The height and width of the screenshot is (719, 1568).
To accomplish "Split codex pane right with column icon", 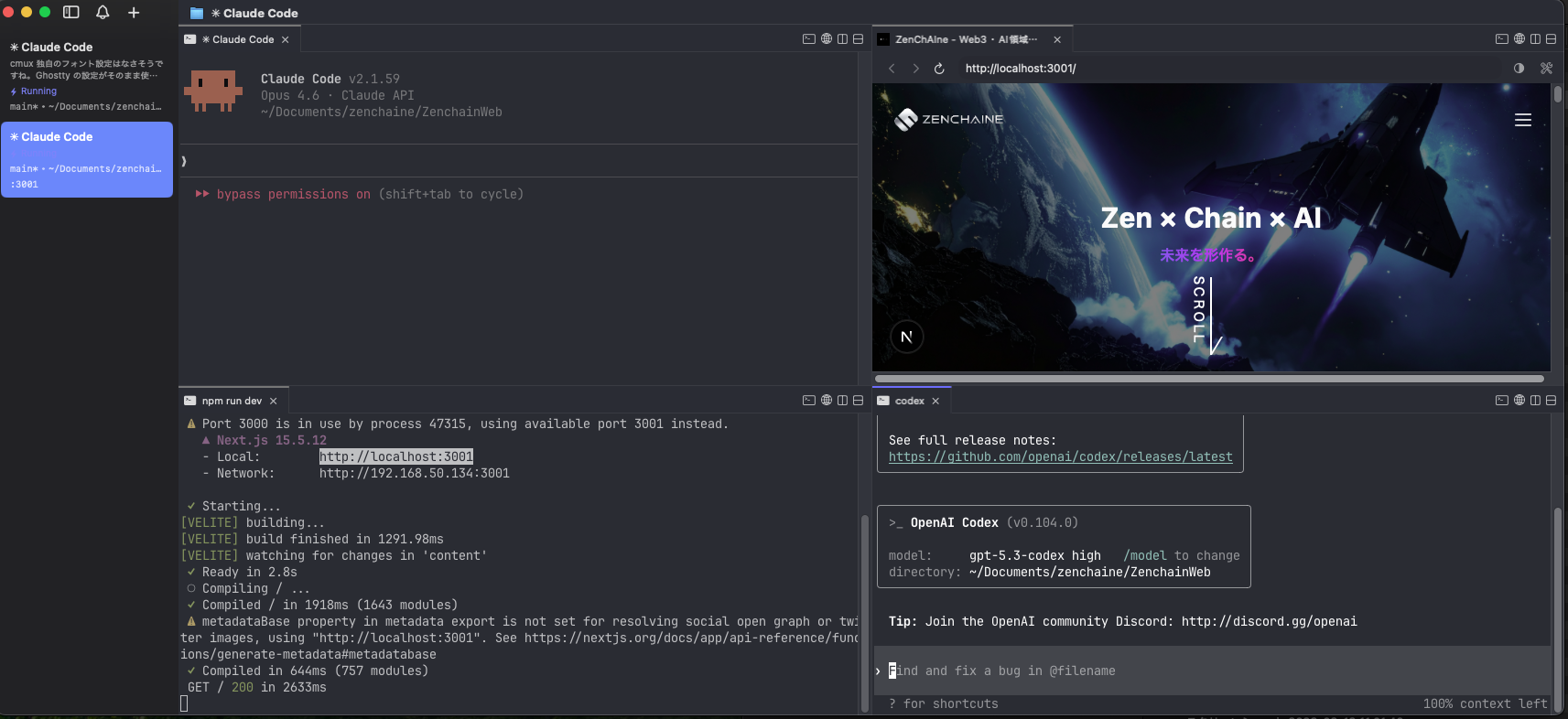I will 1535,401.
